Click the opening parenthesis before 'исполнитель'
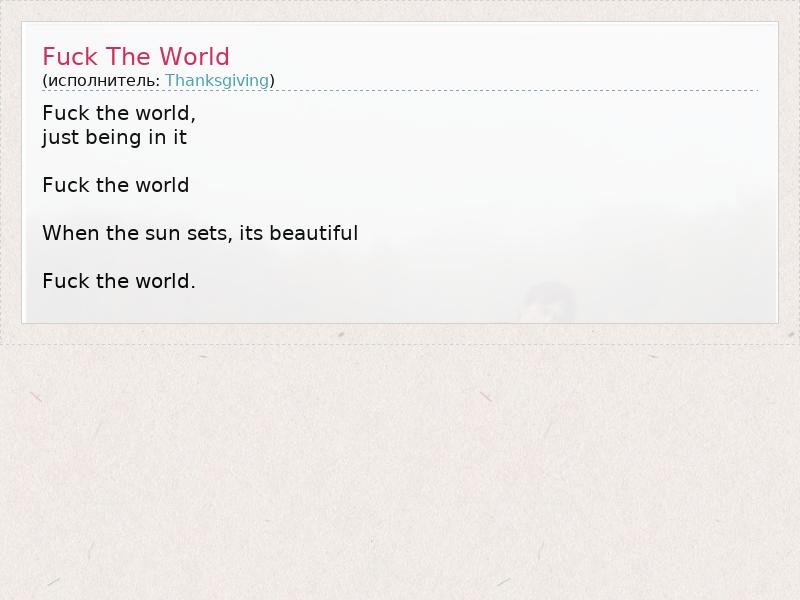Image resolution: width=800 pixels, height=600 pixels. (45, 80)
